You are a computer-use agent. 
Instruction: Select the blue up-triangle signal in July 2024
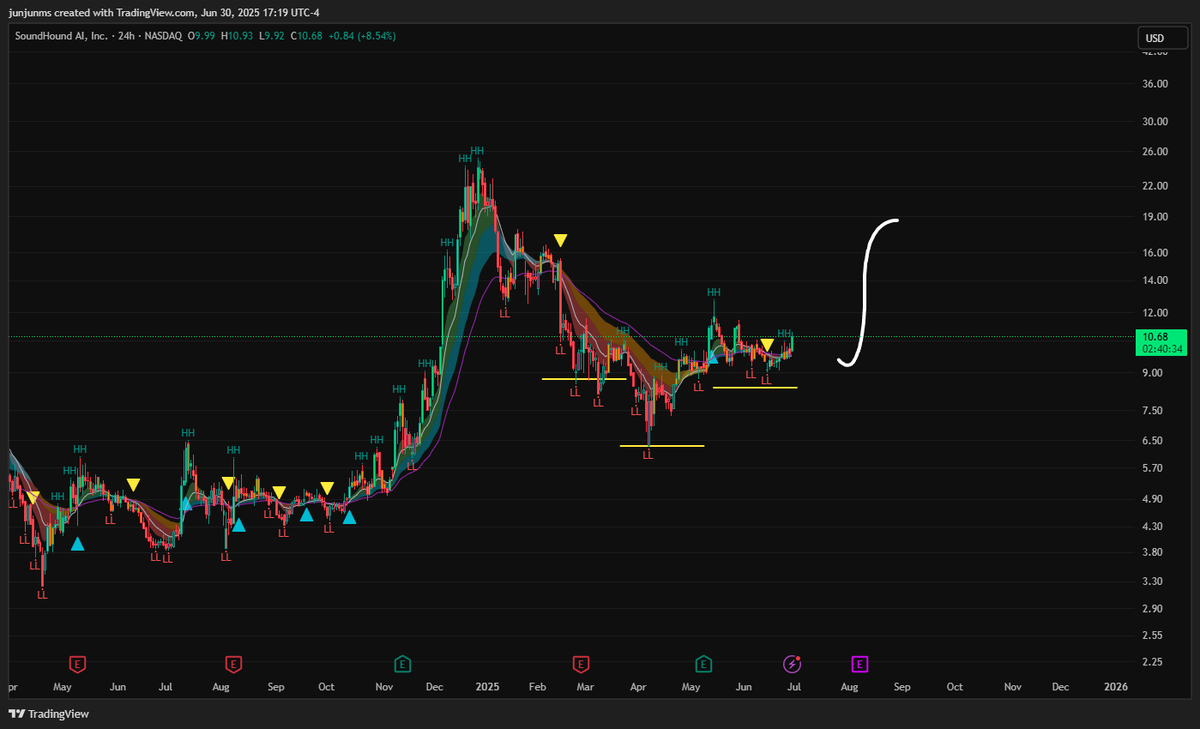186,504
